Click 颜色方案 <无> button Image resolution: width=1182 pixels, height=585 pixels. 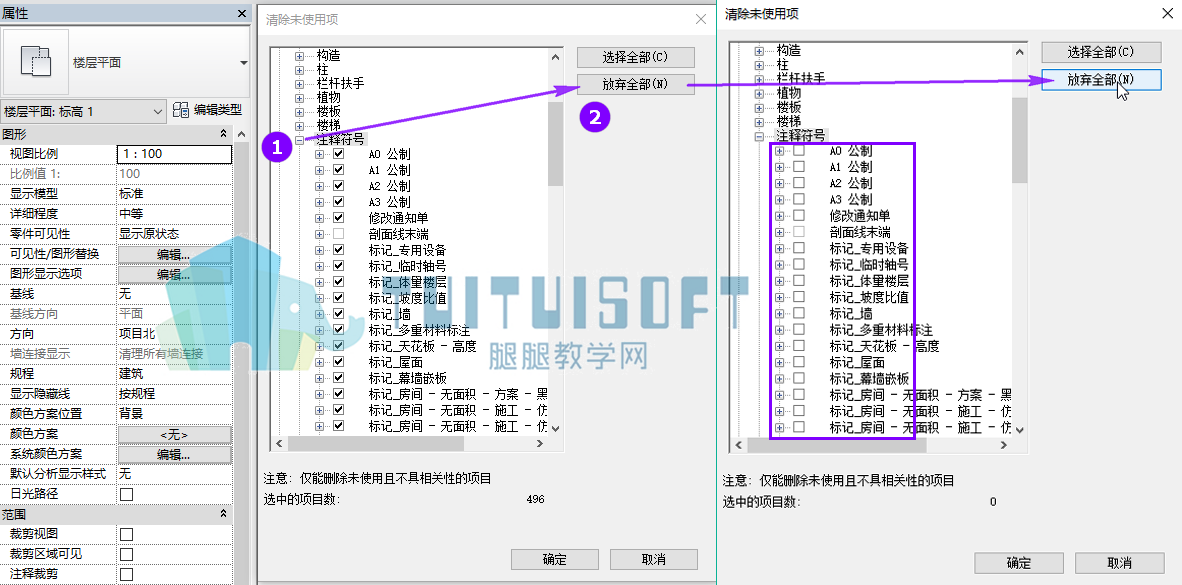(174, 434)
